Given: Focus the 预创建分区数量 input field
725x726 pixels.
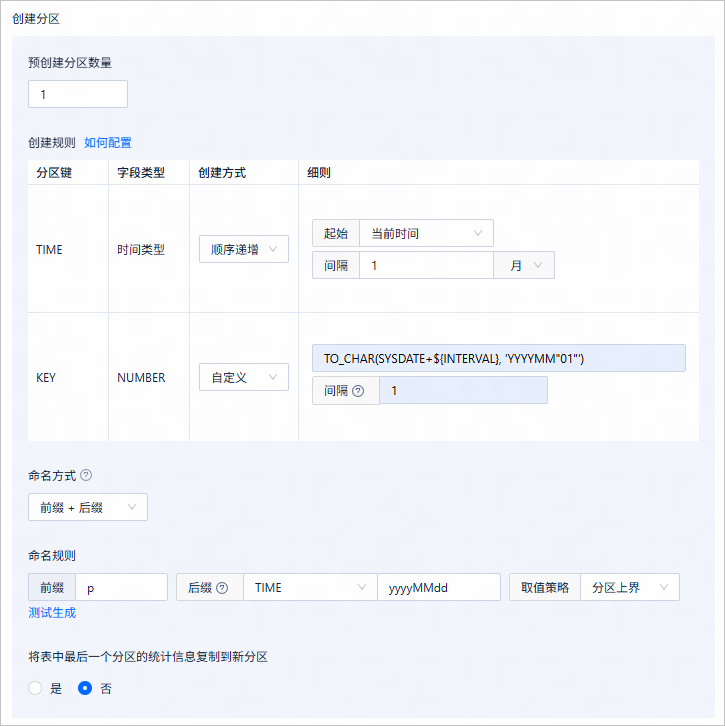Looking at the screenshot, I should (x=78, y=94).
